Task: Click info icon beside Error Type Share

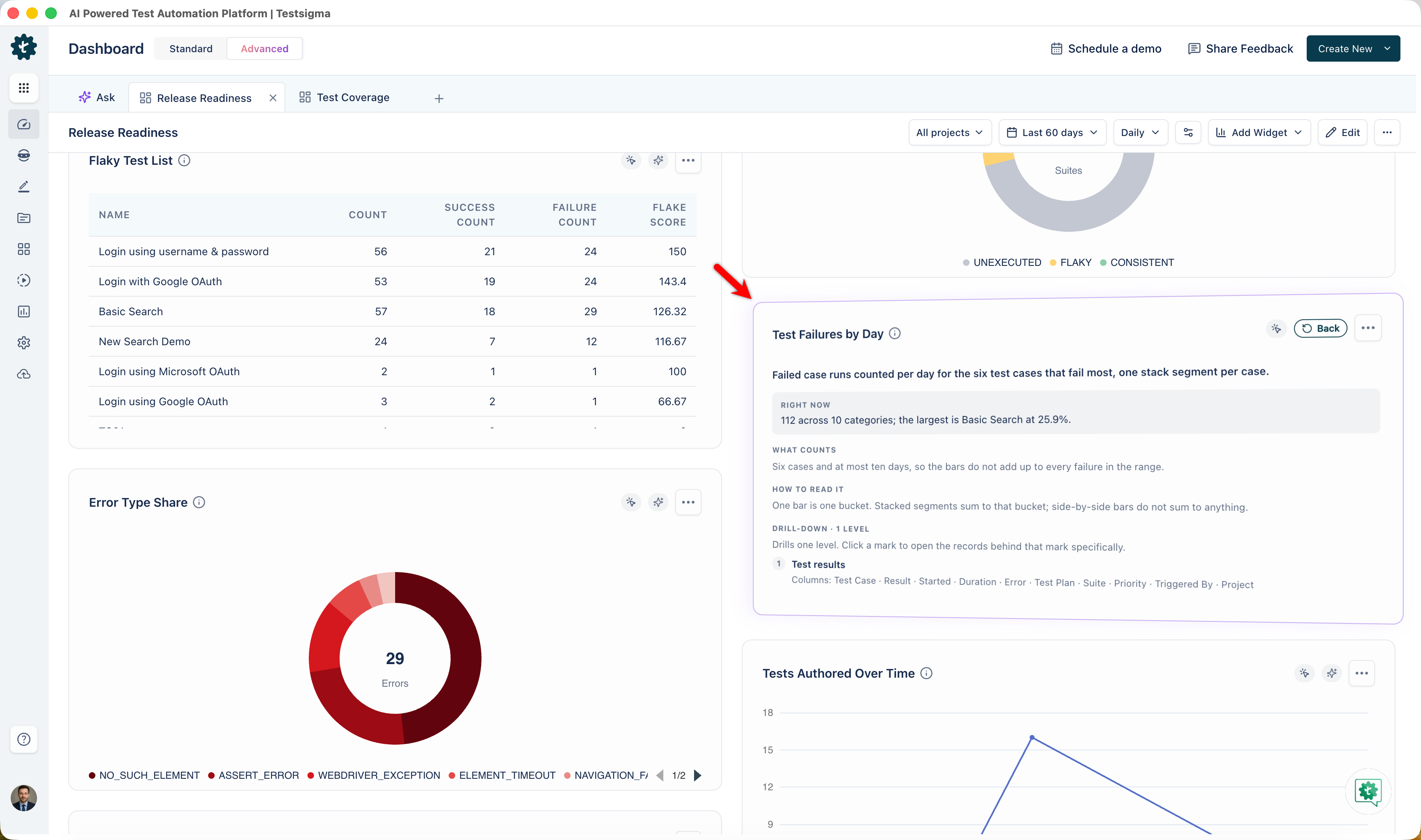Action: pyautogui.click(x=199, y=502)
